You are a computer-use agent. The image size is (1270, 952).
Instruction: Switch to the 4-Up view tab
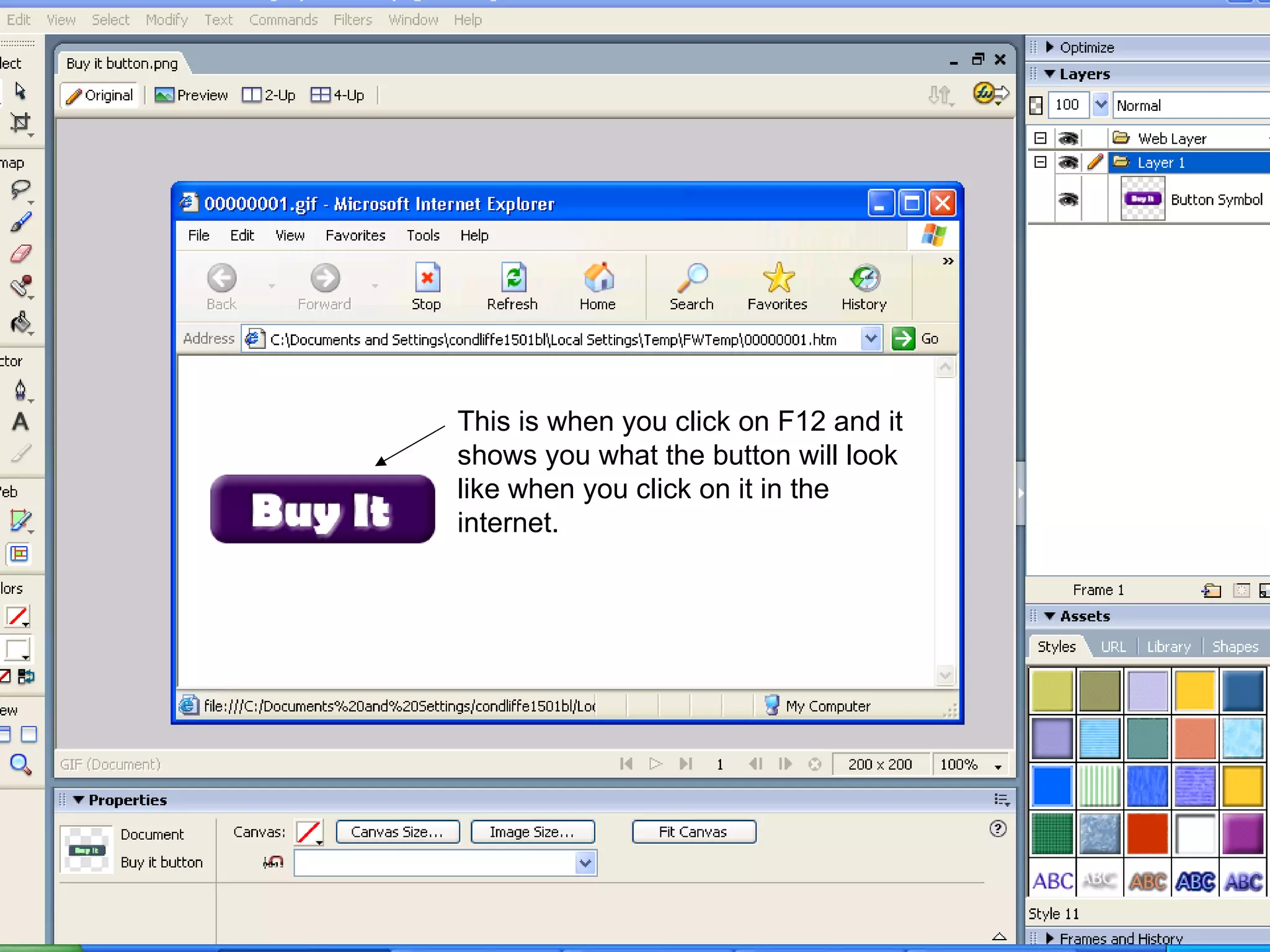click(x=337, y=95)
